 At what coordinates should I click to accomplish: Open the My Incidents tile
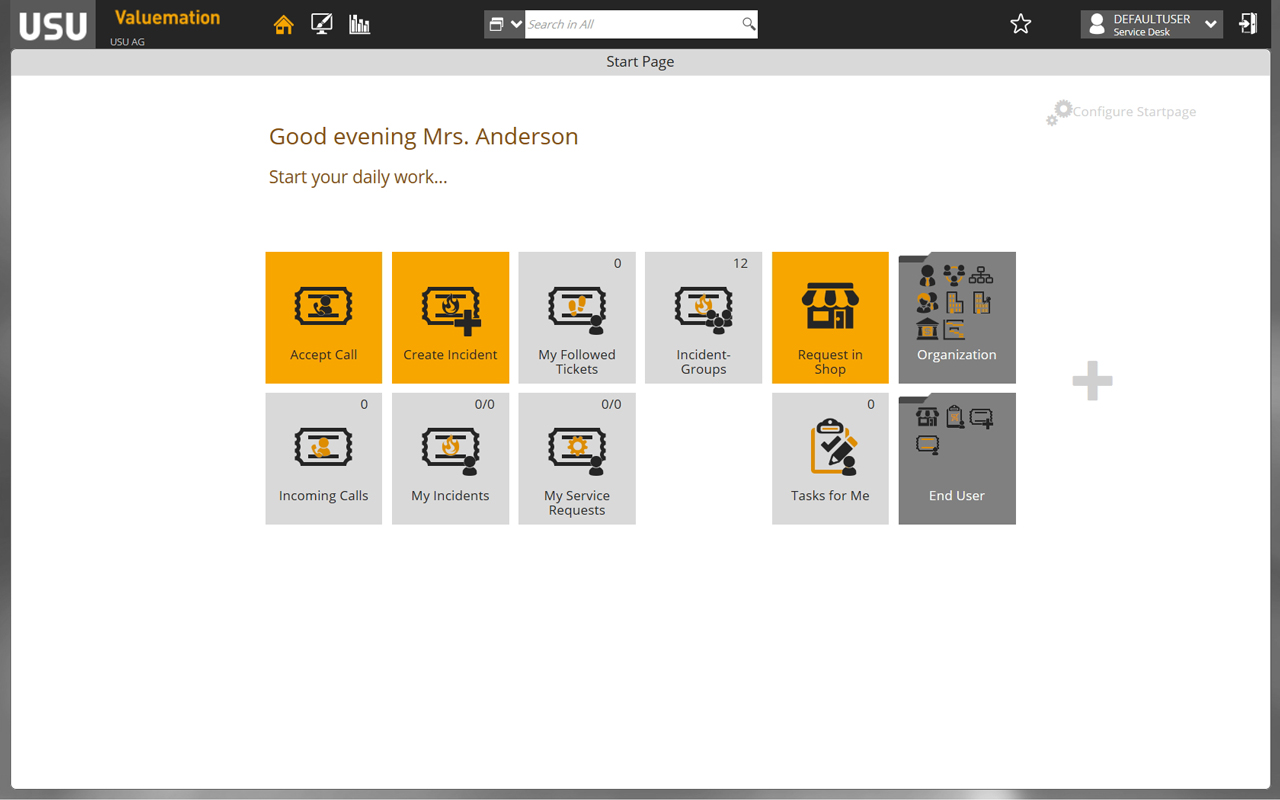click(x=450, y=459)
